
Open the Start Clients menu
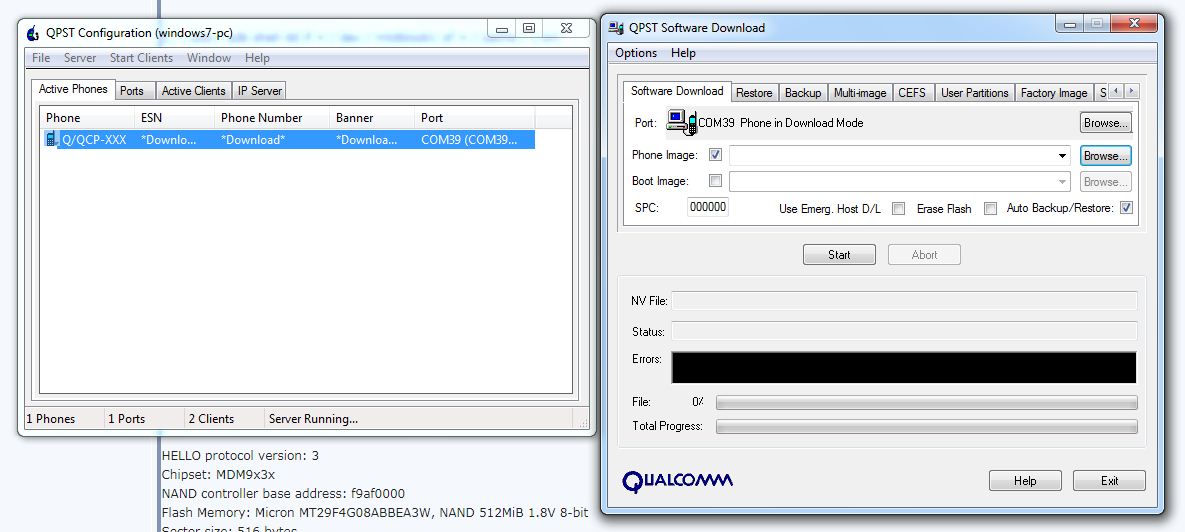click(x=141, y=58)
